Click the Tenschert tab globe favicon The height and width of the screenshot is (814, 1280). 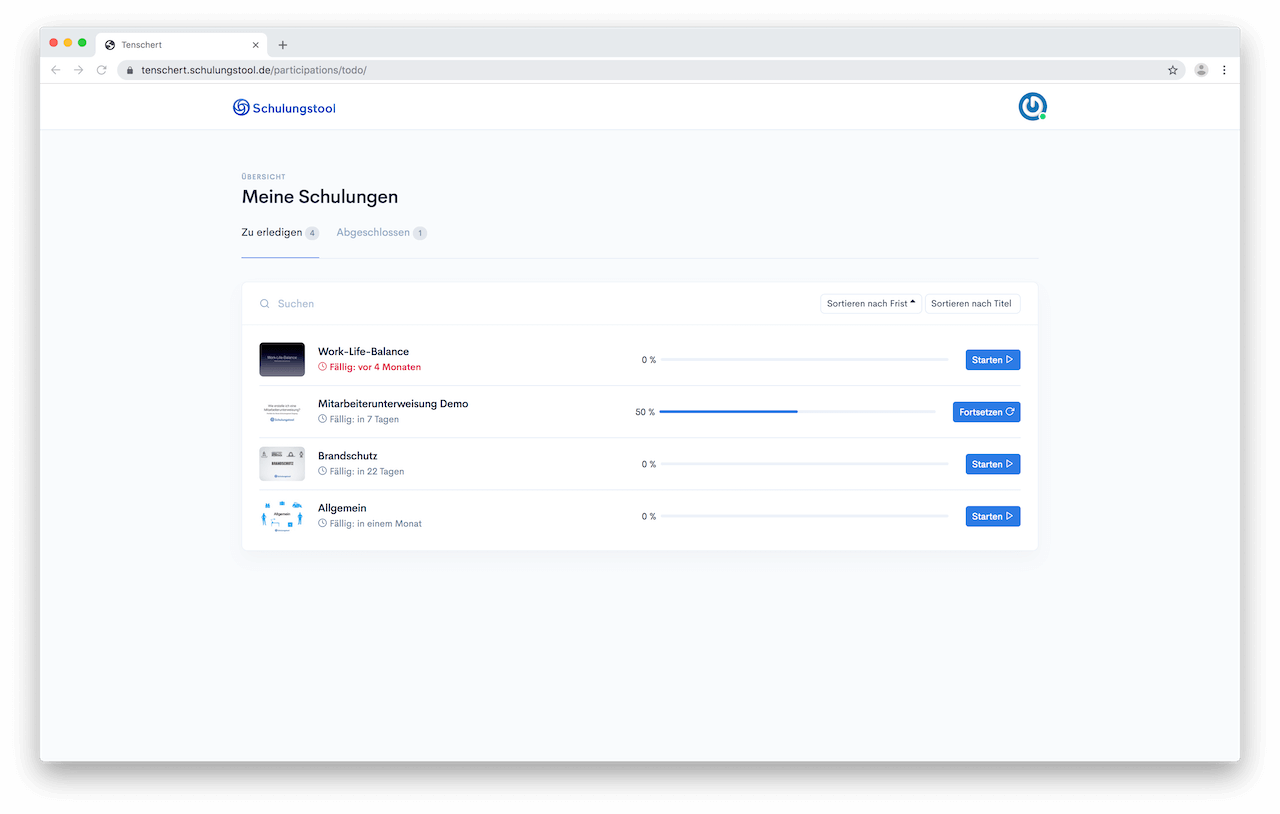click(x=110, y=45)
